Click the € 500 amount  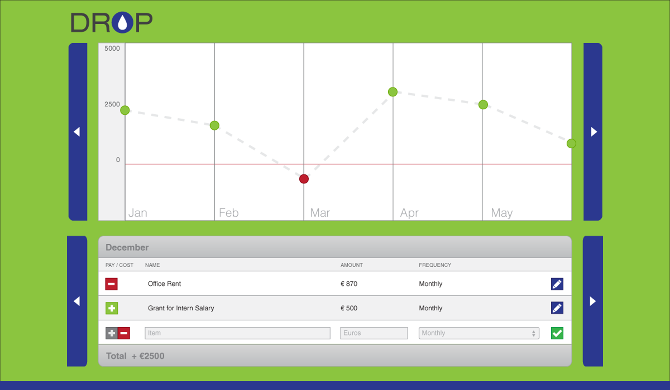349,308
